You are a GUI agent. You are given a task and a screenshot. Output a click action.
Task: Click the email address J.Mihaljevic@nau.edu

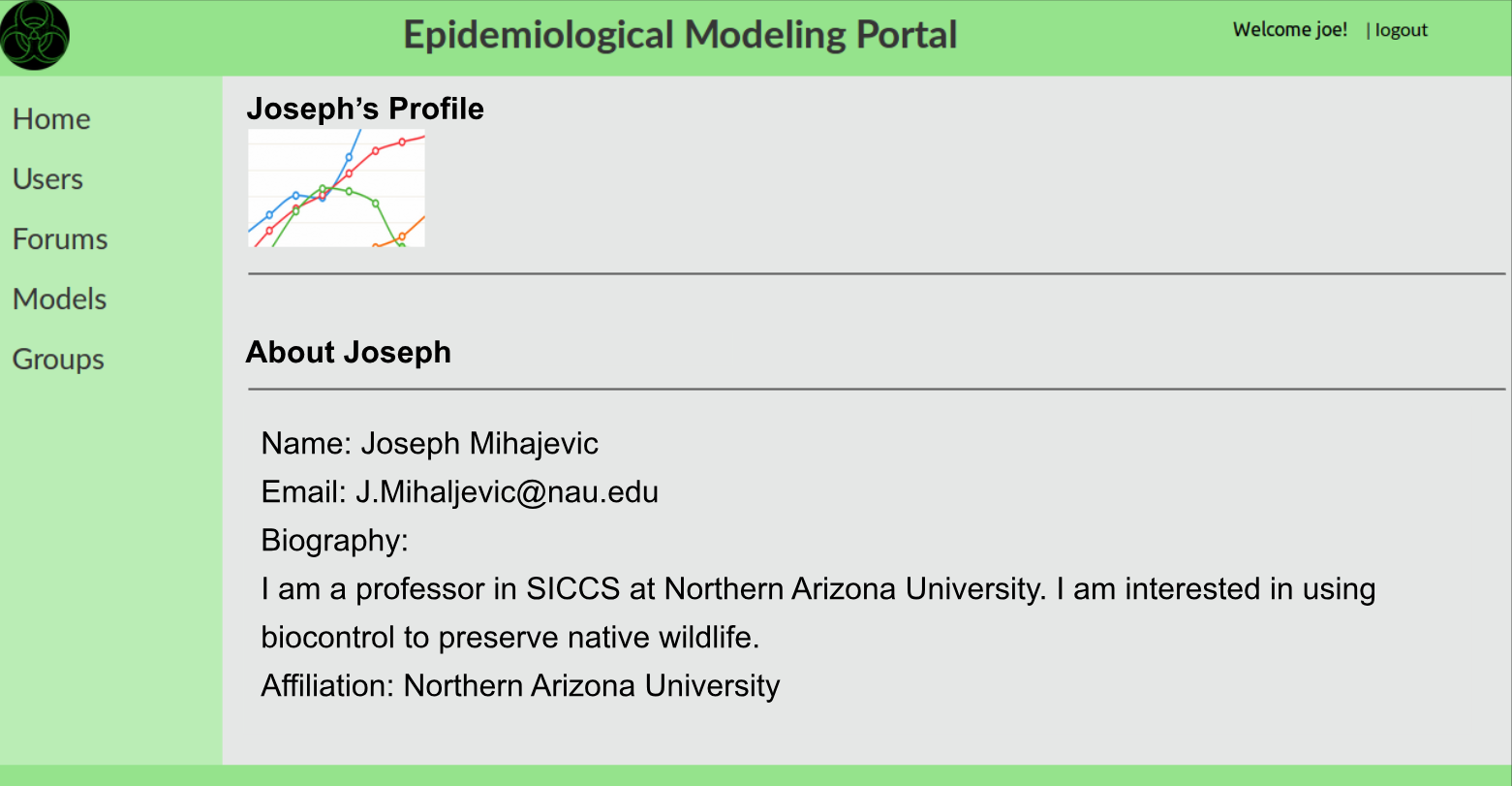coord(507,492)
